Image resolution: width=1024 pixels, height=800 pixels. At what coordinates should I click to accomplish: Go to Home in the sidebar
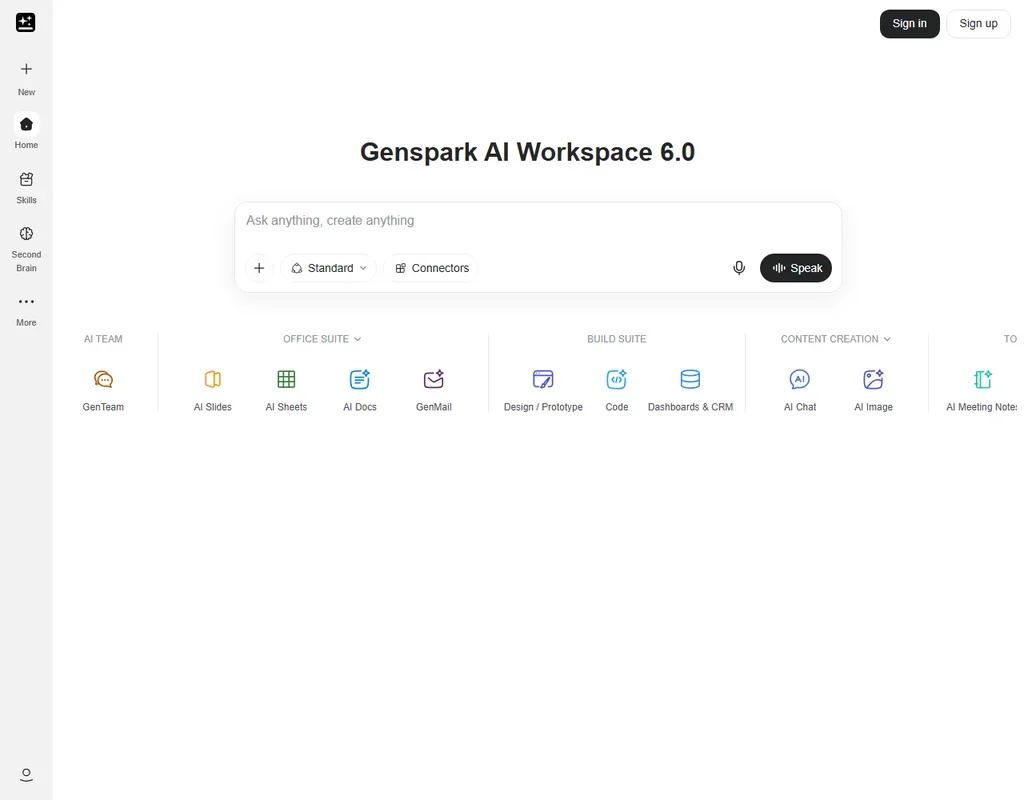(x=26, y=131)
